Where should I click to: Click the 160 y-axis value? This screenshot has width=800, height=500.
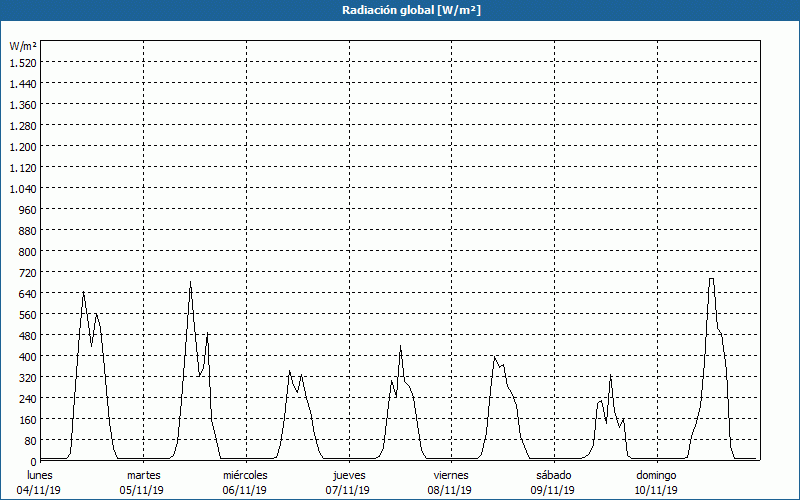pos(29,420)
